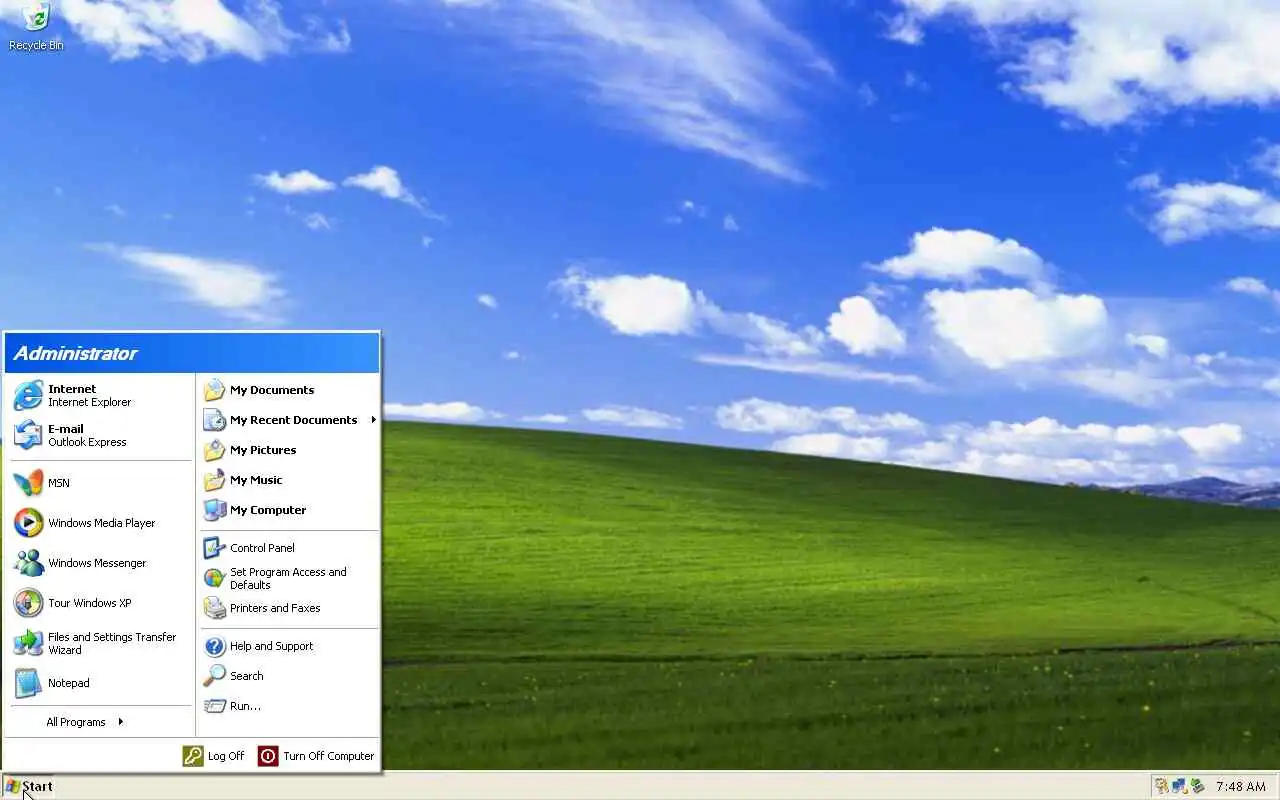Open Windows Messenger
The width and height of the screenshot is (1280, 800).
(100, 563)
